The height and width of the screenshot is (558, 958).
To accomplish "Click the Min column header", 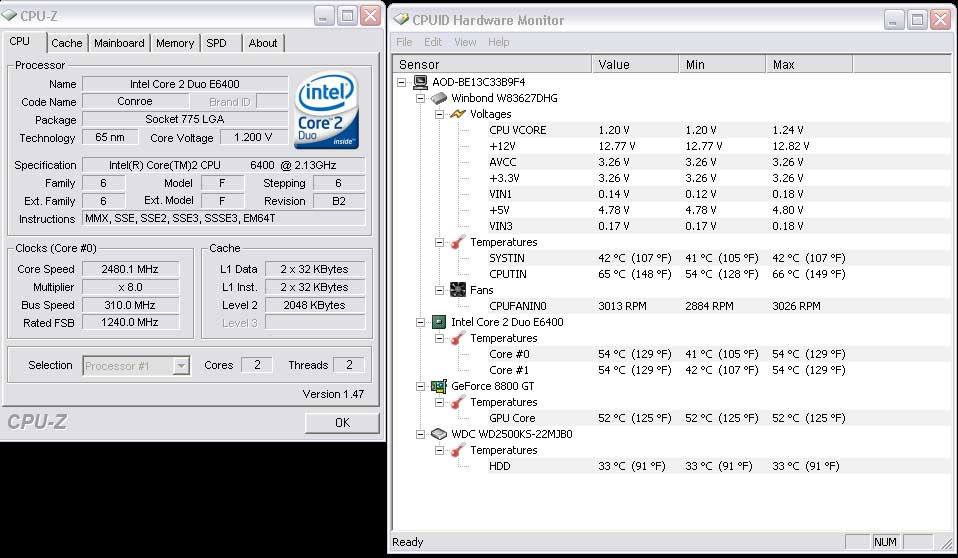I will tap(722, 64).
